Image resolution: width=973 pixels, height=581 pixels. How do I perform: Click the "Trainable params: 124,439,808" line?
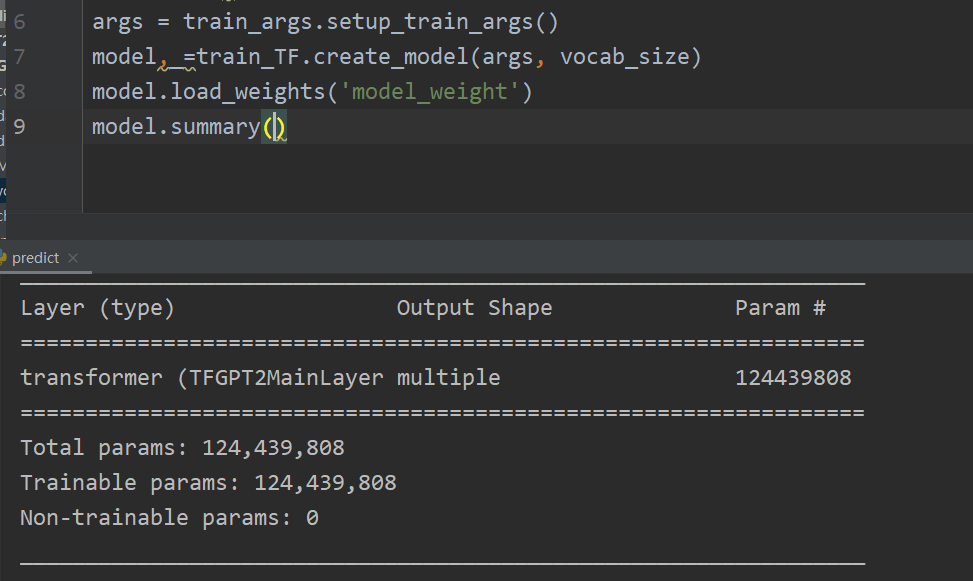pos(208,483)
